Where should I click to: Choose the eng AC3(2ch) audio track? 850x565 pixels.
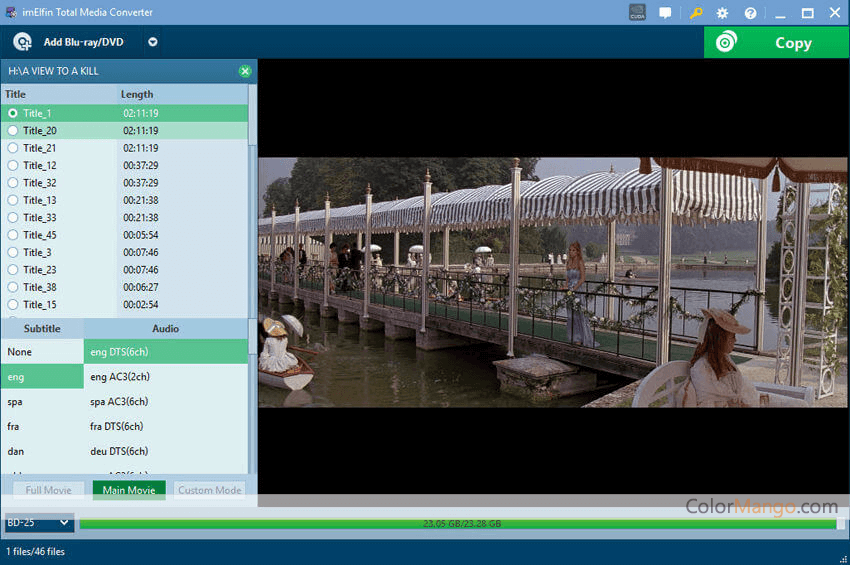(x=119, y=377)
